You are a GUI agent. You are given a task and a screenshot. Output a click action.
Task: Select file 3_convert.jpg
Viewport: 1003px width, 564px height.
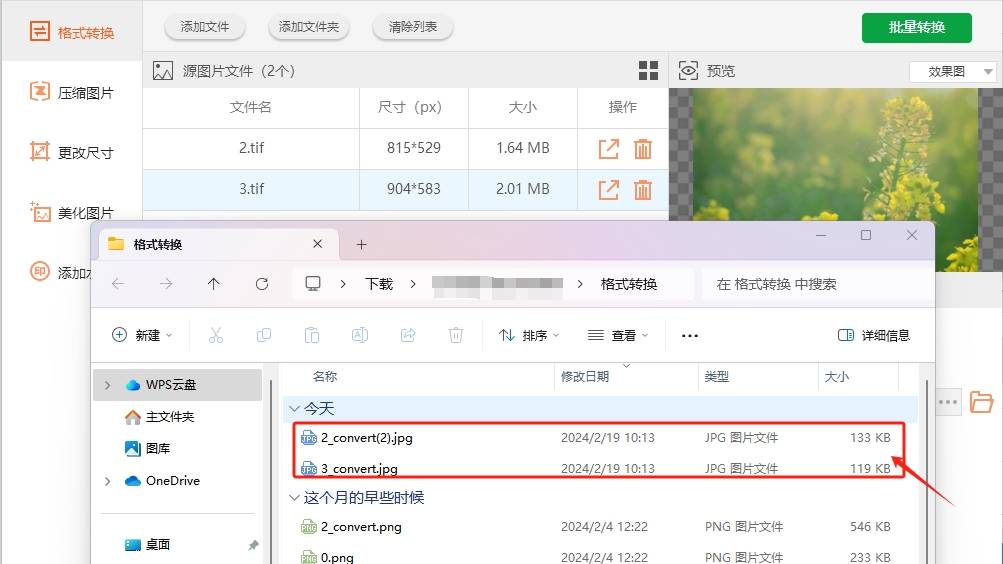(359, 469)
